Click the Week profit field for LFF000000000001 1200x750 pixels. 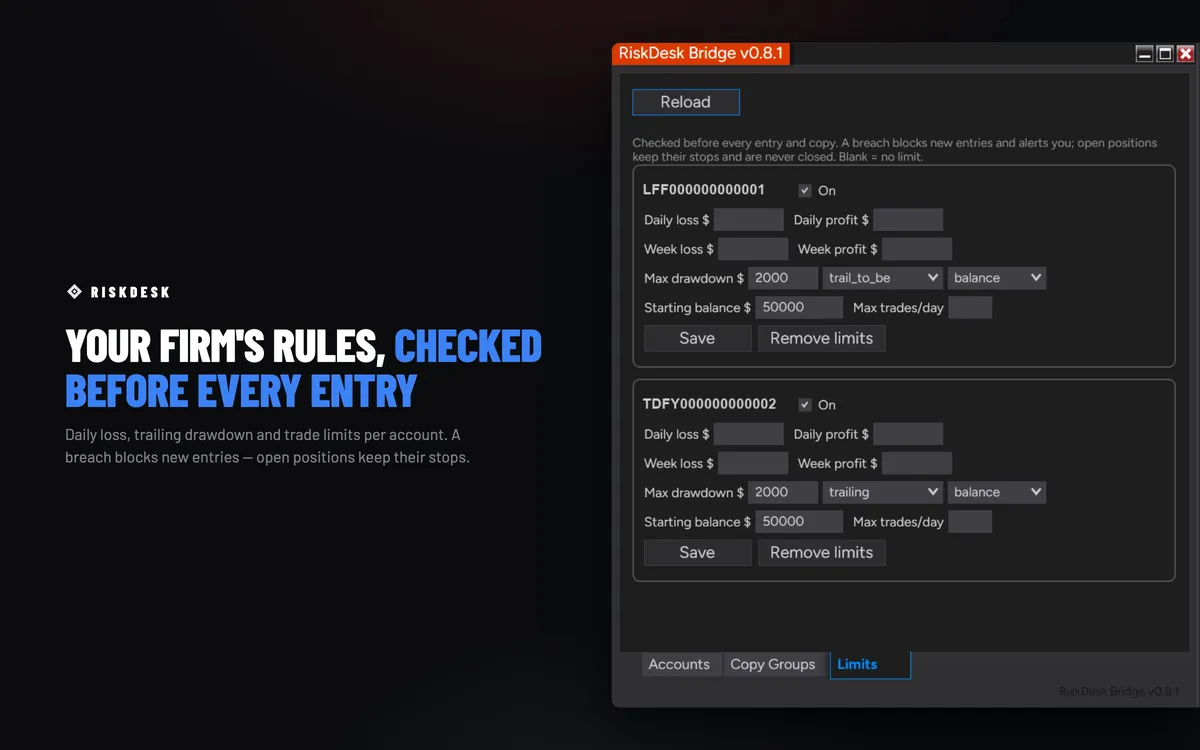(x=917, y=249)
